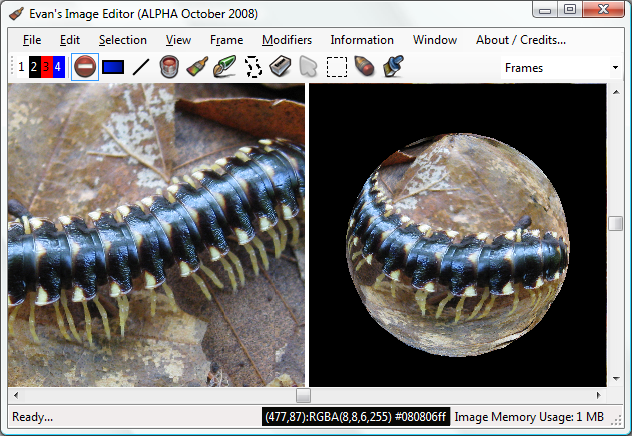Maximize the Image Editor window
The width and height of the screenshot is (632, 436).
[570, 10]
